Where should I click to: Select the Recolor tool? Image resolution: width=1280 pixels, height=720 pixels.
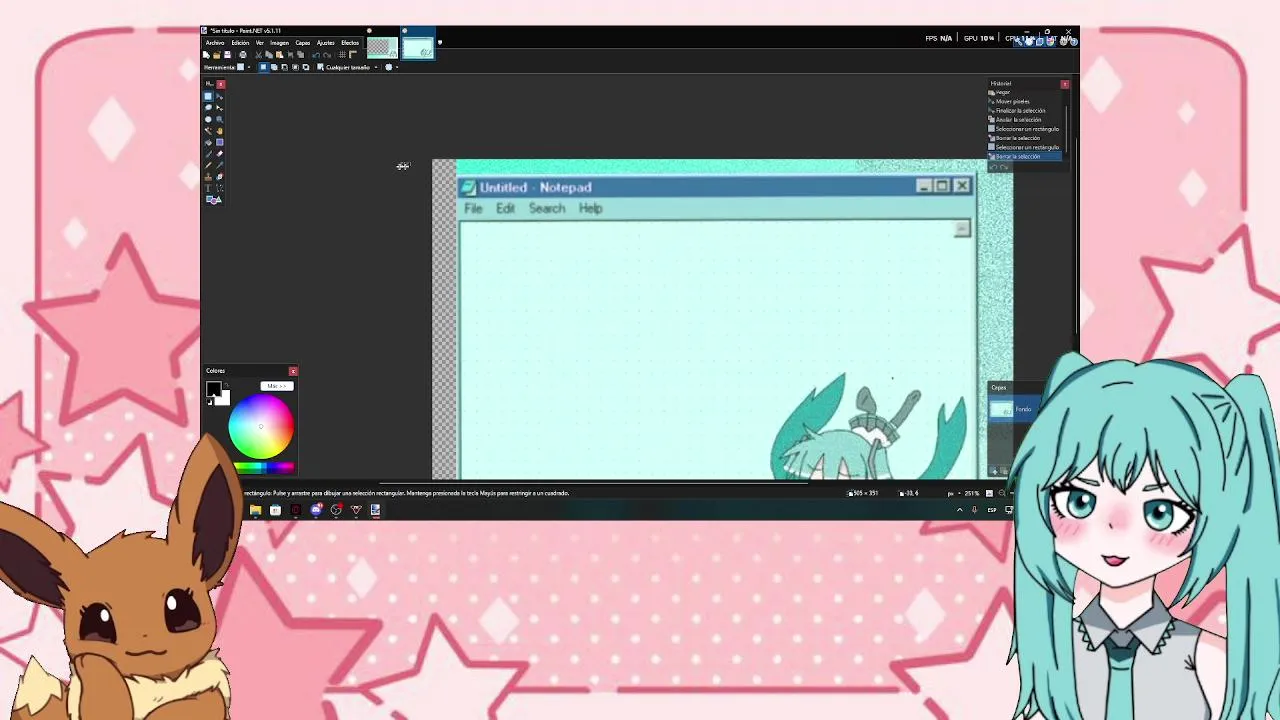coord(219,177)
